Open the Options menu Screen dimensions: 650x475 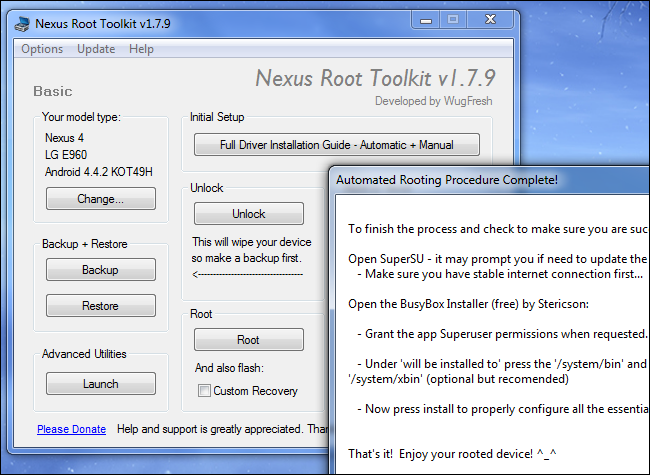[42, 49]
